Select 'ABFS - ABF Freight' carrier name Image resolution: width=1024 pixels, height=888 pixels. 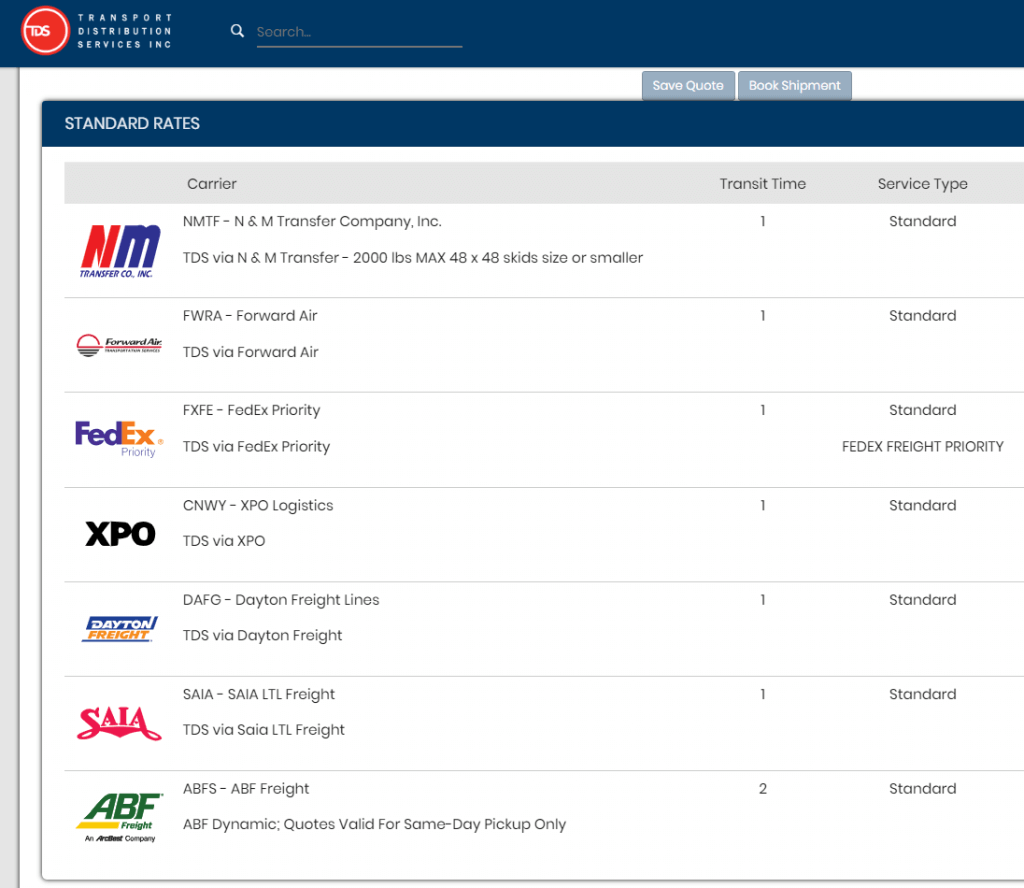tap(246, 789)
